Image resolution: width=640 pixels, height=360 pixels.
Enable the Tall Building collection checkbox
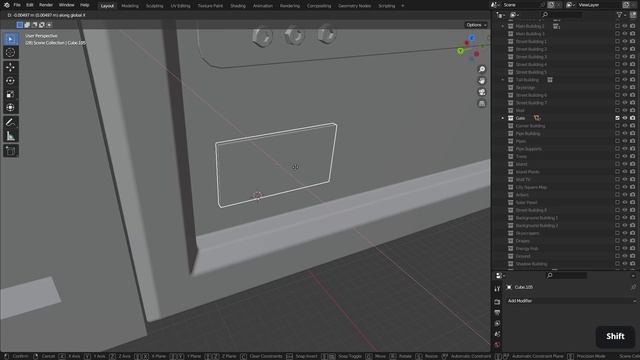point(617,80)
